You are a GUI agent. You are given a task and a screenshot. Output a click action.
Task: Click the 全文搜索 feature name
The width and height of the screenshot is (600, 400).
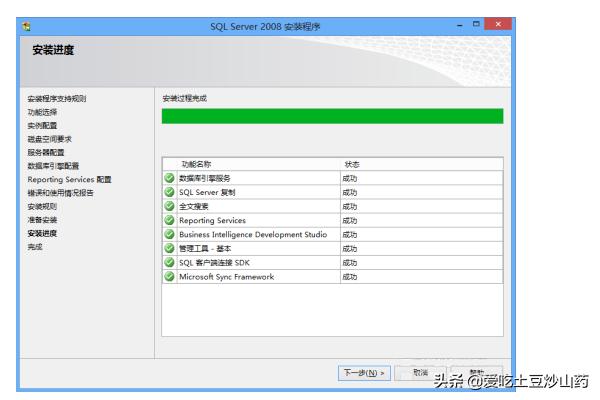coord(194,206)
